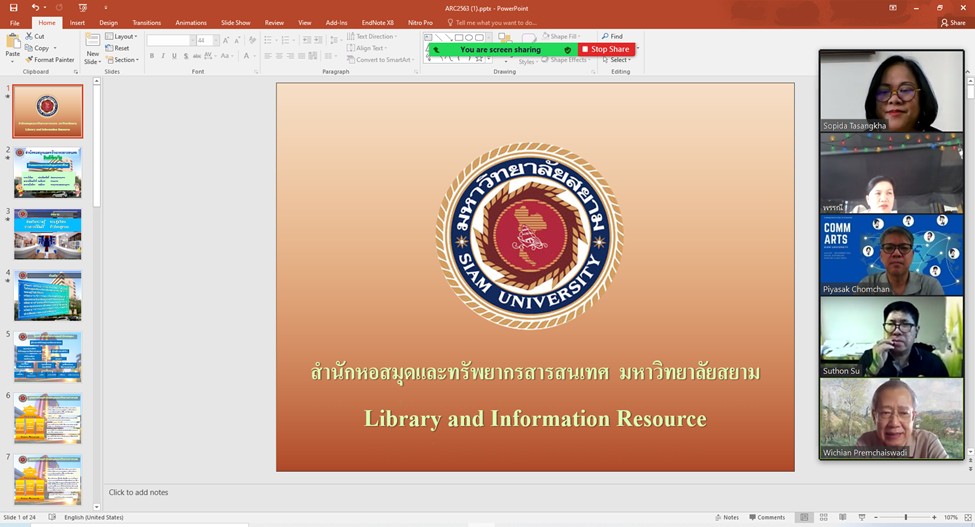Open Slide Sorter view from status bar
The width and height of the screenshot is (975, 527).
tap(823, 517)
